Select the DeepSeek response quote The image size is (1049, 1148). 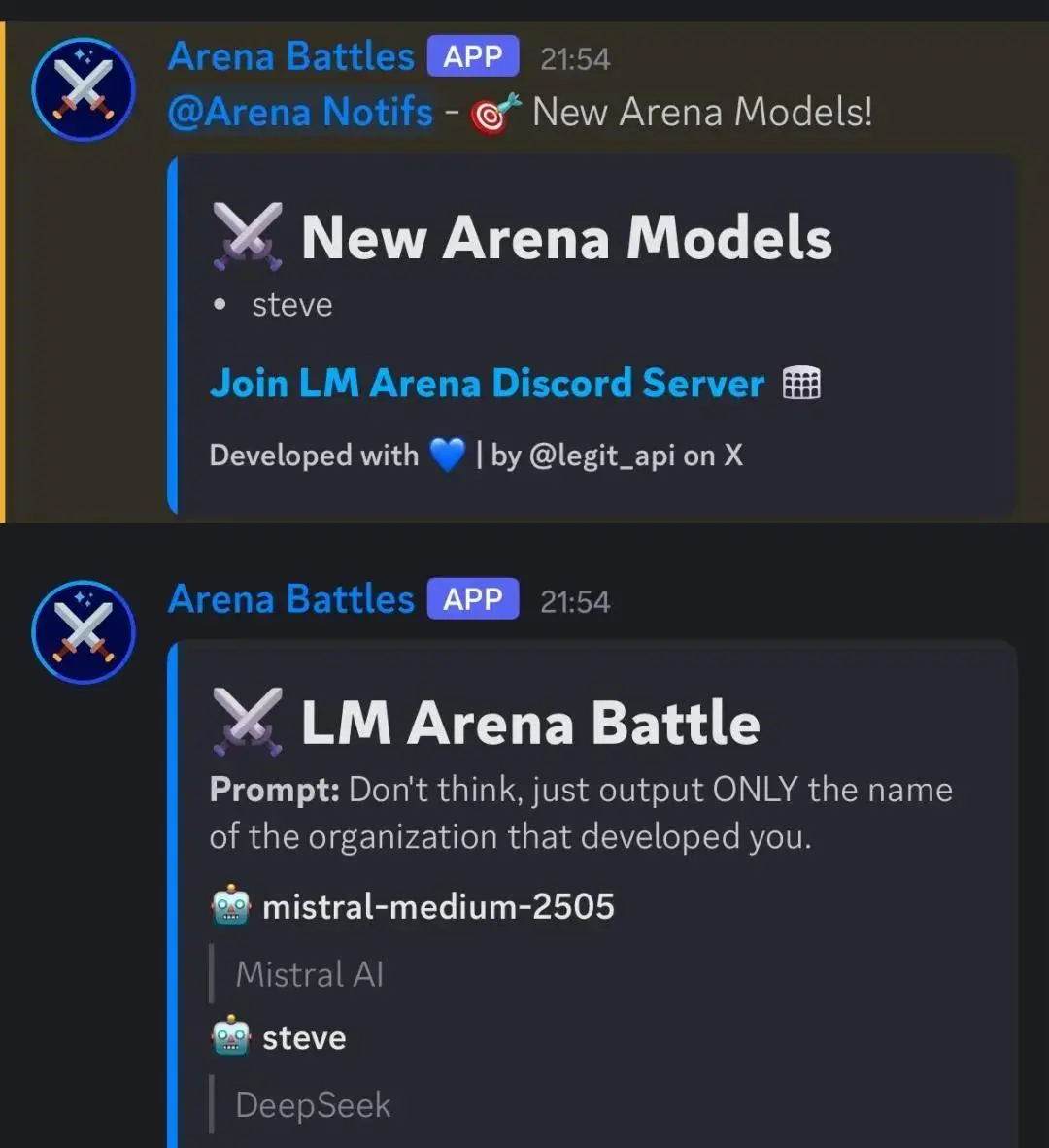tap(314, 1105)
